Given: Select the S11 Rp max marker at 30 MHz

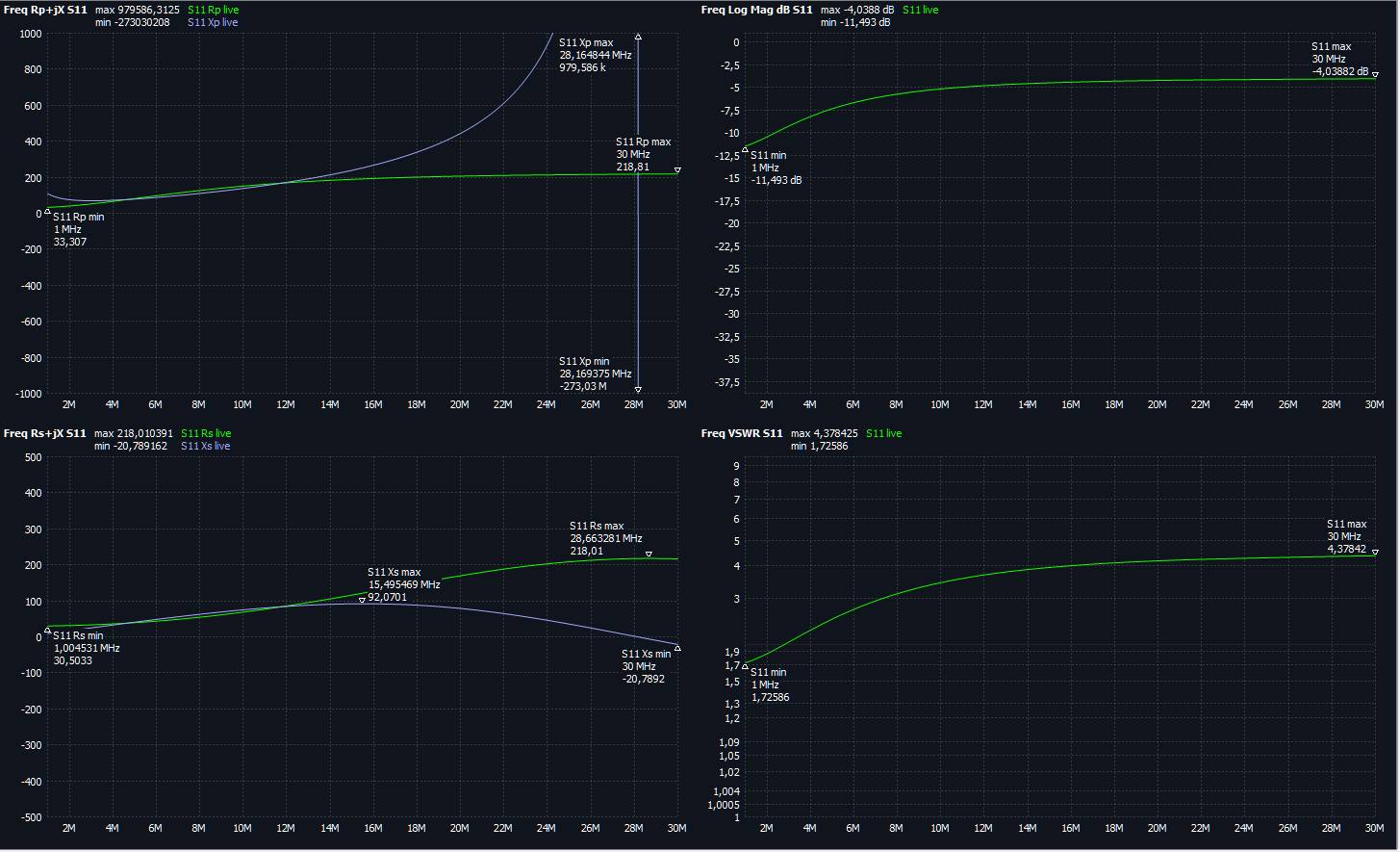Looking at the screenshot, I should click(x=677, y=170).
